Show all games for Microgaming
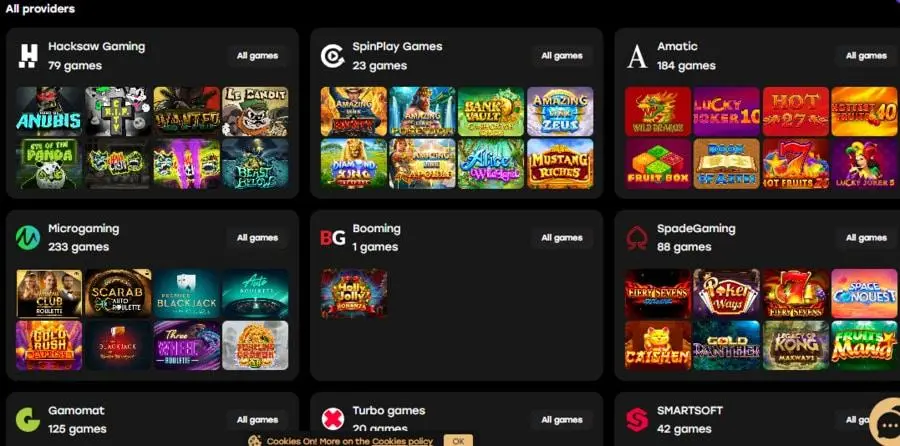Image resolution: width=900 pixels, height=446 pixels. pos(257,238)
